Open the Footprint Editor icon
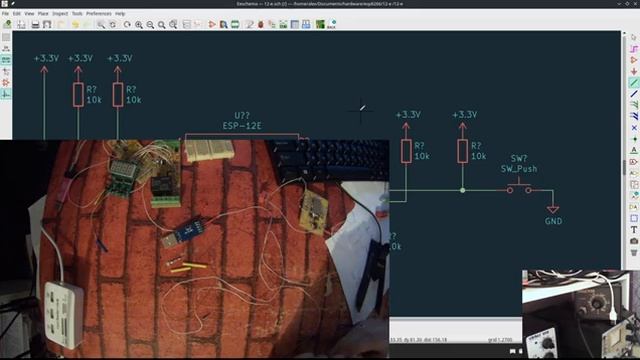 pyautogui.click(x=235, y=24)
